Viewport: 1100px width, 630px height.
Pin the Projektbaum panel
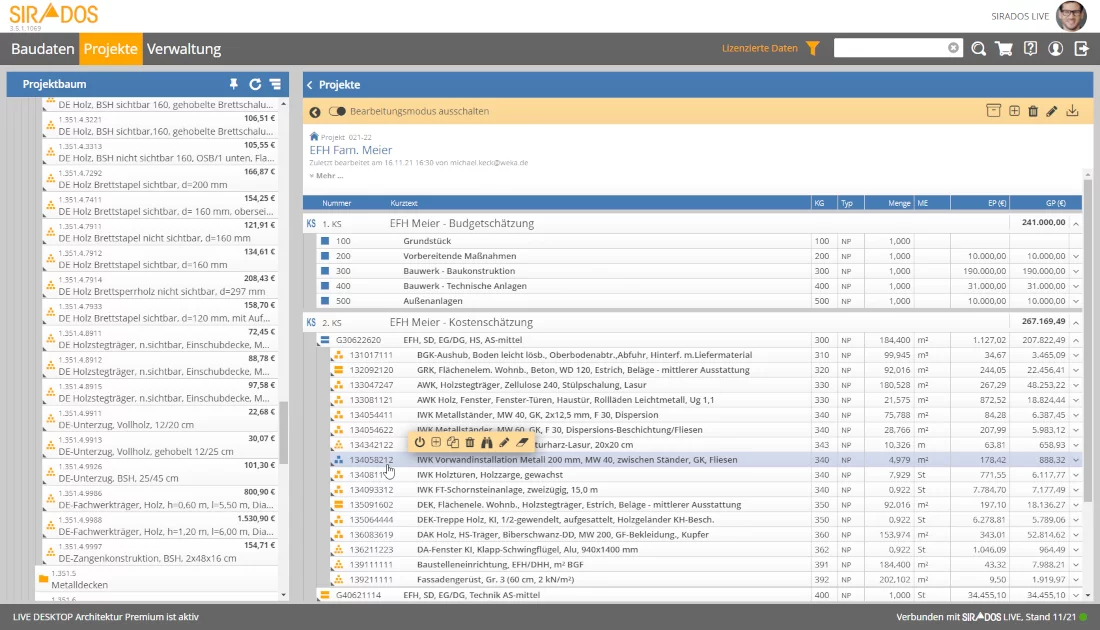point(234,85)
